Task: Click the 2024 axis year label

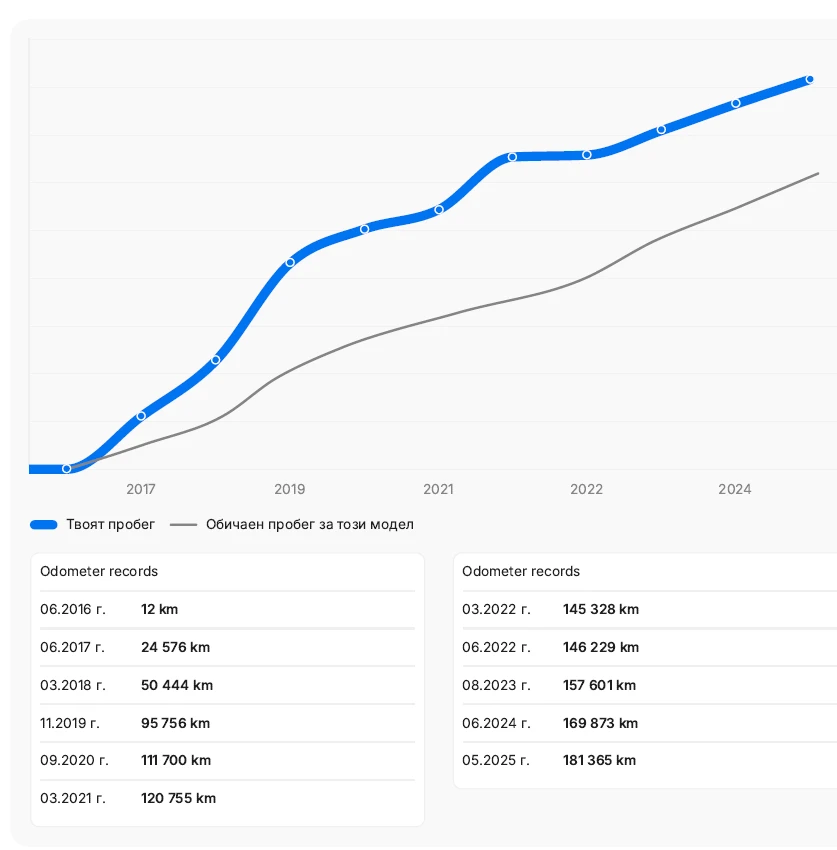Action: tap(735, 489)
